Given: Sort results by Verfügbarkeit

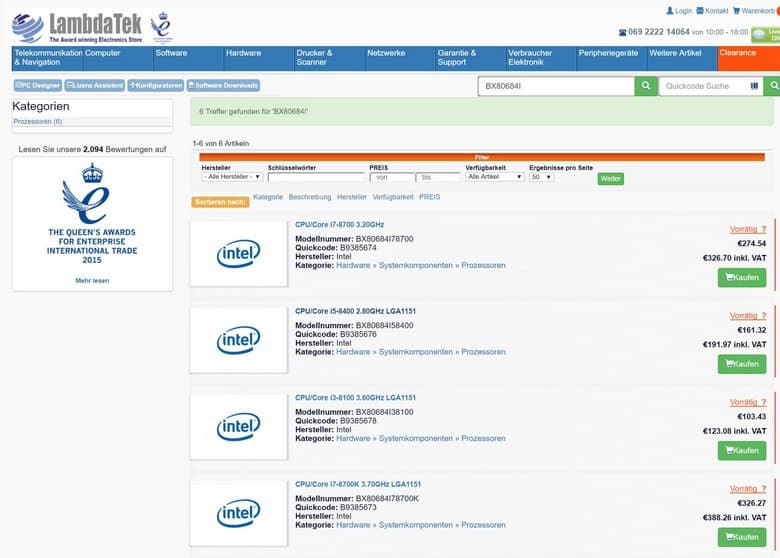Looking at the screenshot, I should point(393,197).
